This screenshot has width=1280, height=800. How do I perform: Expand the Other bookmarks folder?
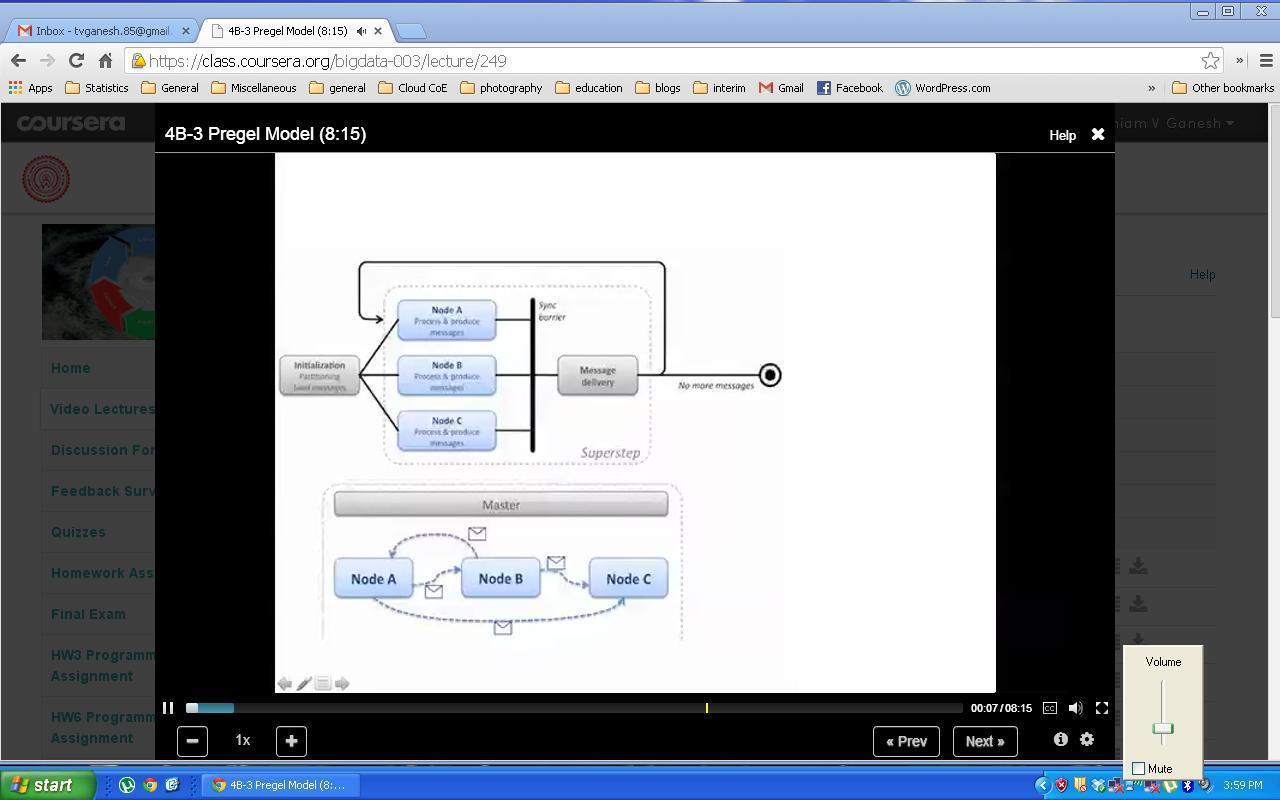point(1222,88)
